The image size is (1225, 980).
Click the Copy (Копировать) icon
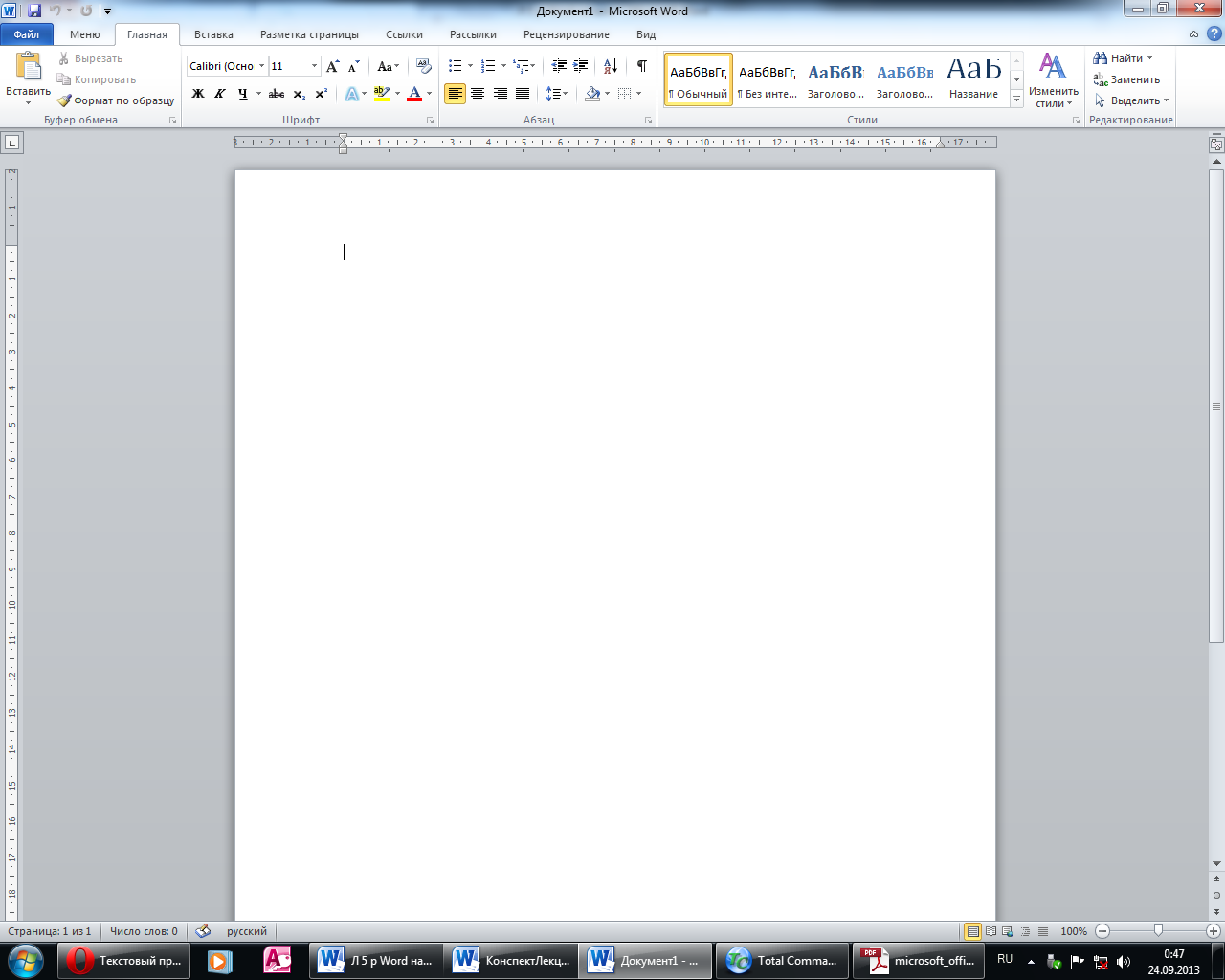[64, 79]
